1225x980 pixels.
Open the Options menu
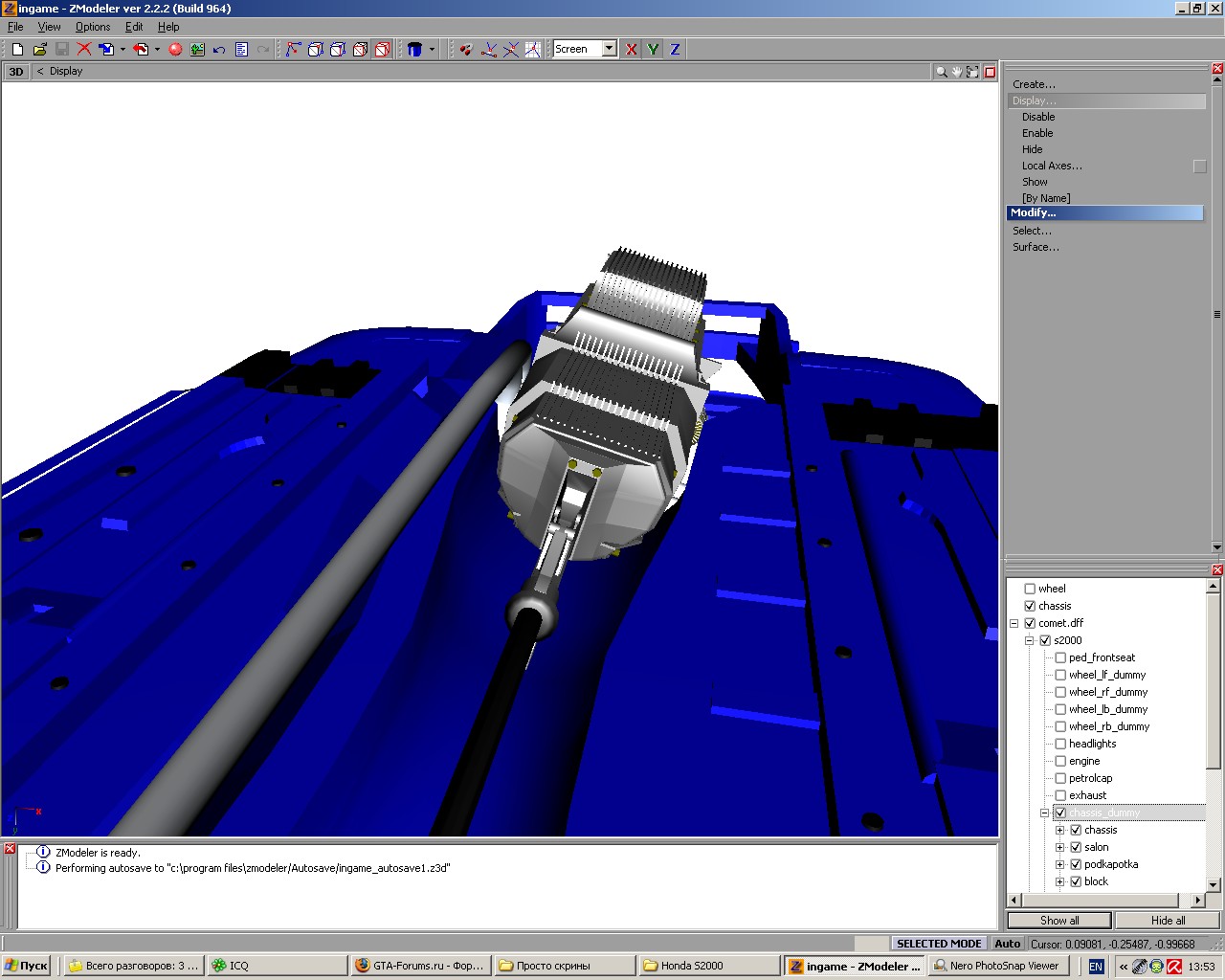(93, 27)
